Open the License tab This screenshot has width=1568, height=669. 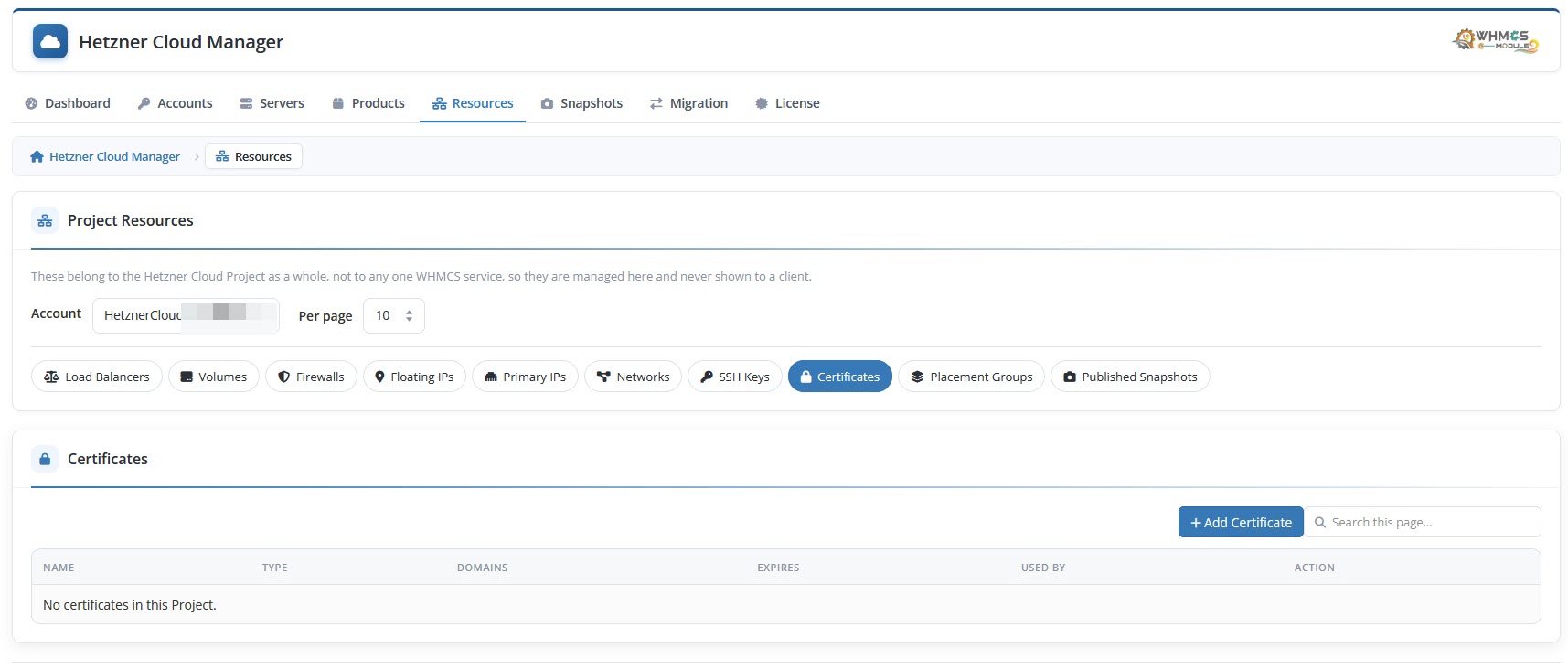(x=787, y=103)
